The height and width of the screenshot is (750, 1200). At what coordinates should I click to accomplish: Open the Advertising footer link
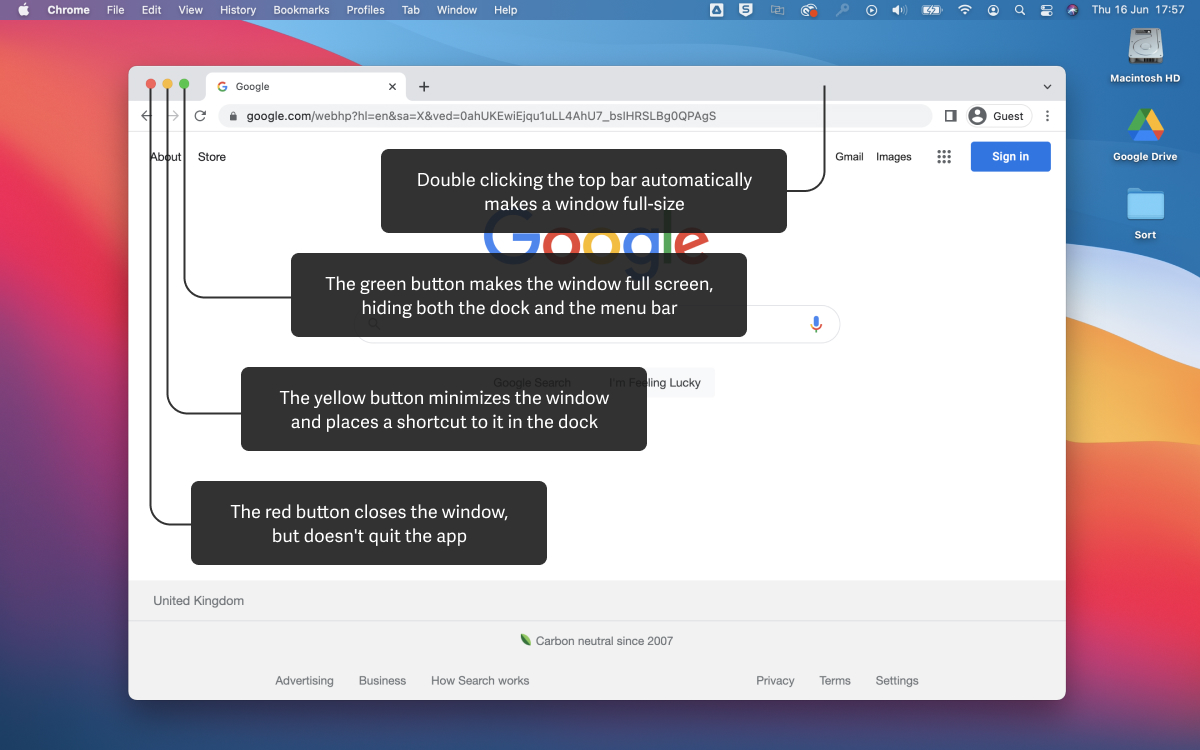[x=304, y=681]
